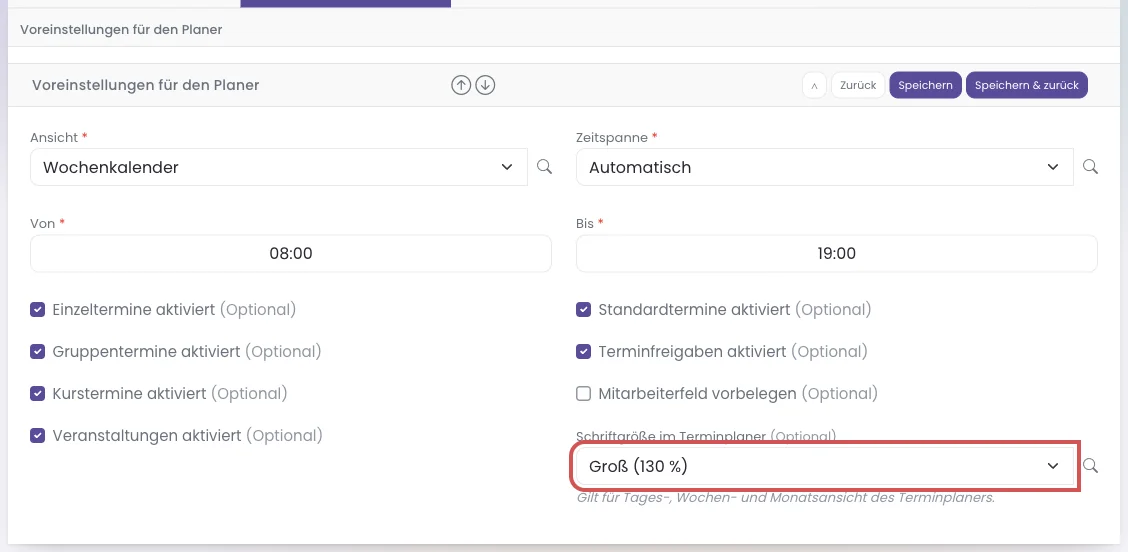Click the magnifier beside the Schriftgröße dropdown
1128x552 pixels.
point(1091,466)
